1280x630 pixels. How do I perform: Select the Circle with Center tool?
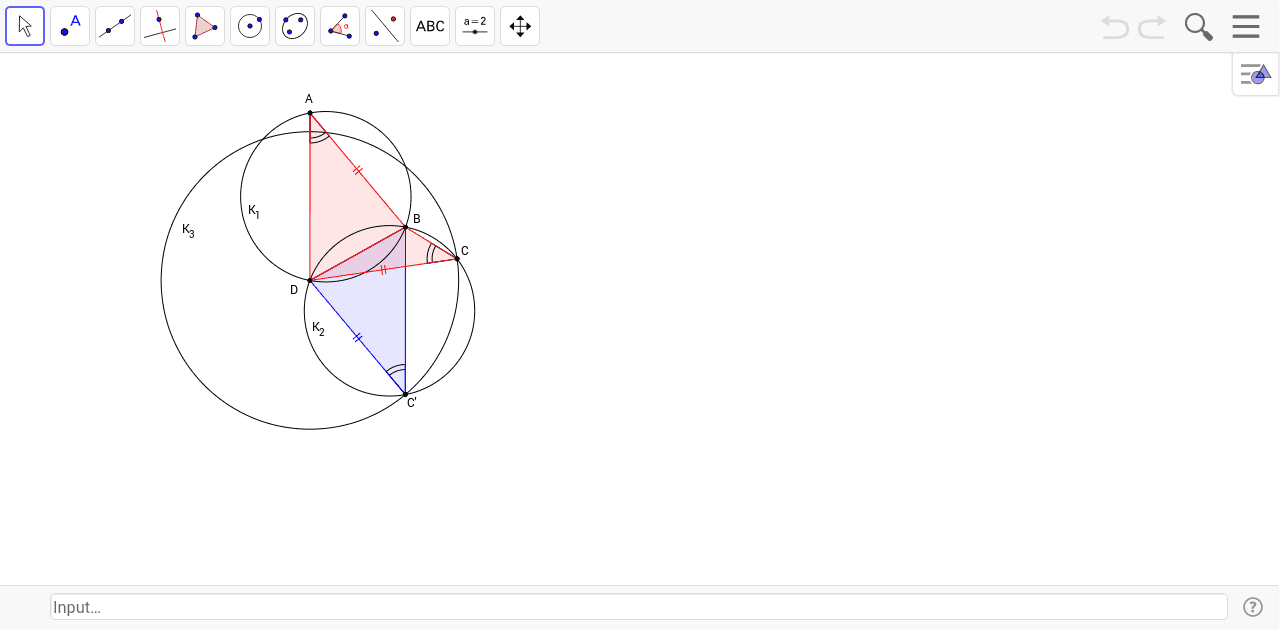(250, 26)
